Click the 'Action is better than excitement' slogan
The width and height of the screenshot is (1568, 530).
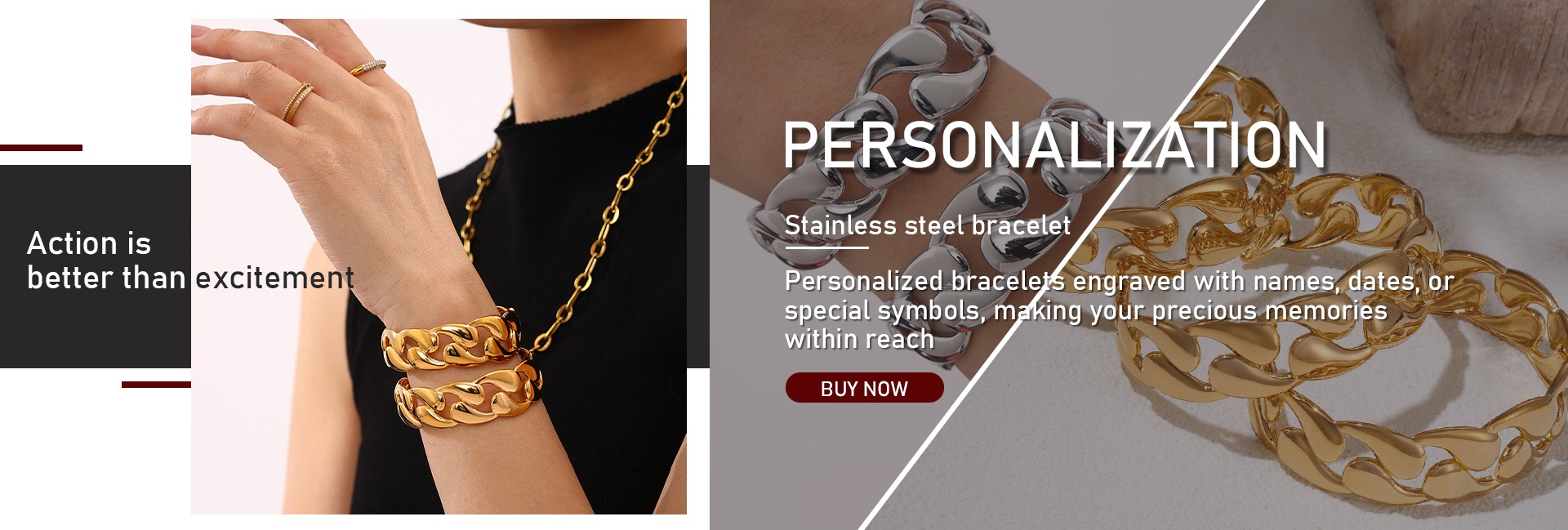190,261
